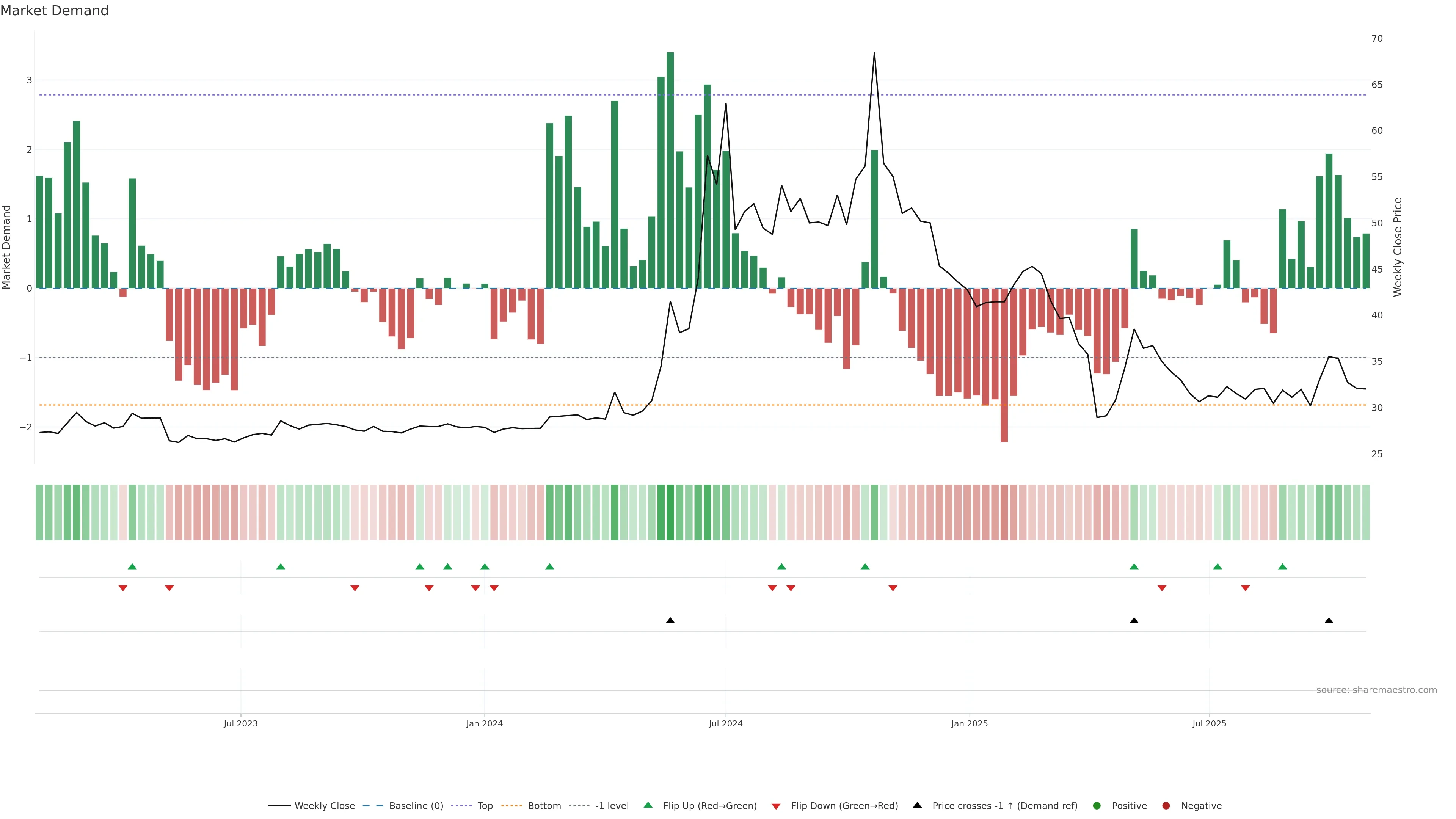
Task: Click dark red Negative circle legend icon
Action: (x=1166, y=805)
